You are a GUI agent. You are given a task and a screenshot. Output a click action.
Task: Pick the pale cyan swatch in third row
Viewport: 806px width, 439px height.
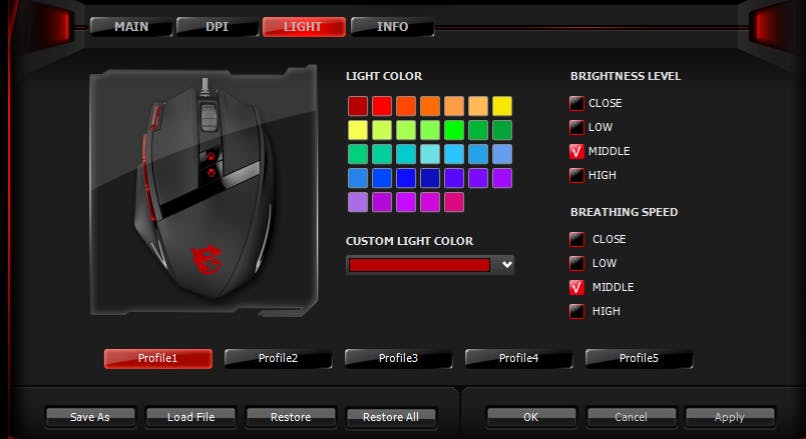tap(430, 154)
